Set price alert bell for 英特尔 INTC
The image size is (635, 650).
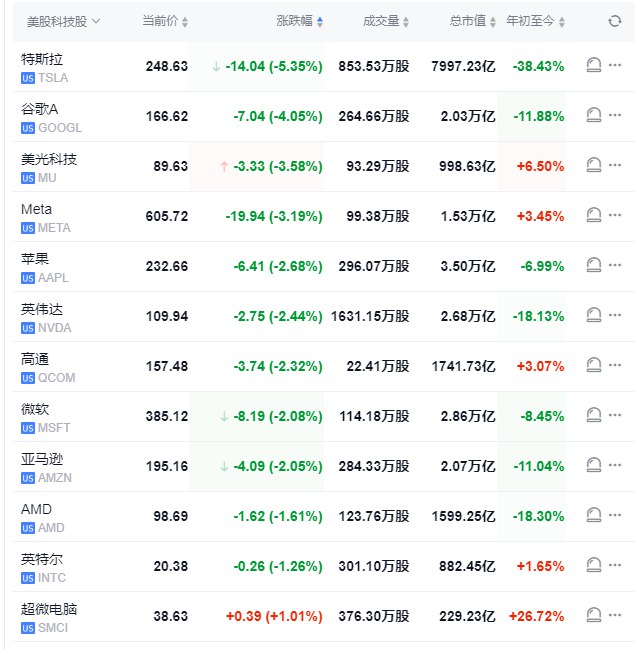pos(594,565)
